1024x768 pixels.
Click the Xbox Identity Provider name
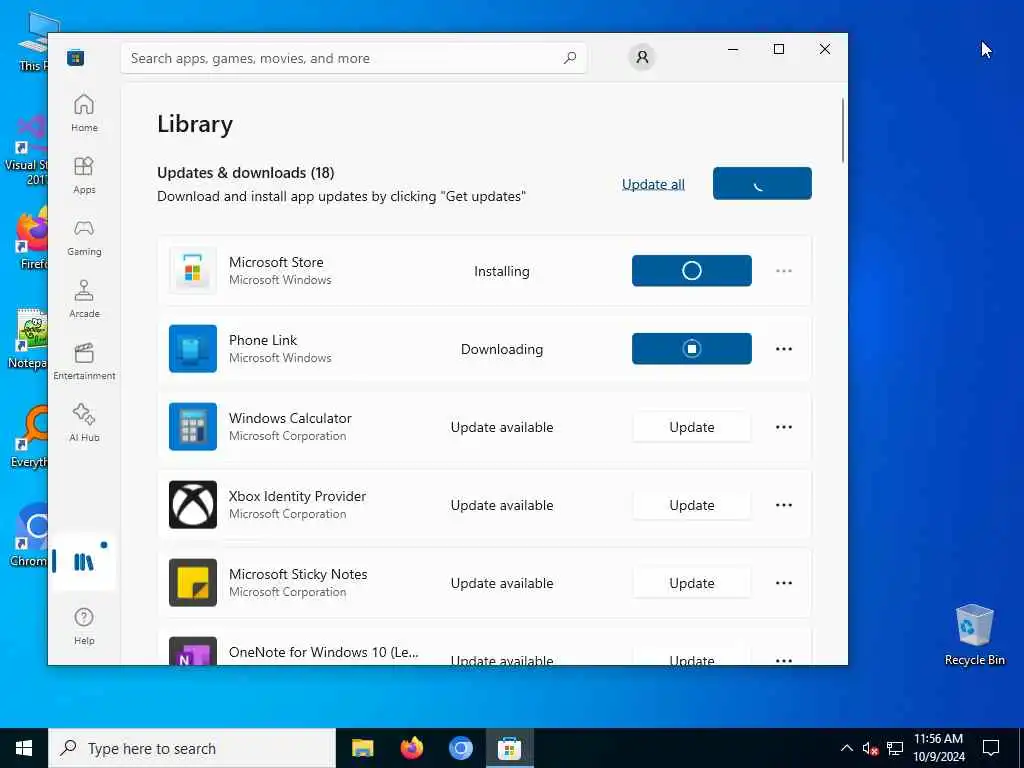click(x=297, y=496)
